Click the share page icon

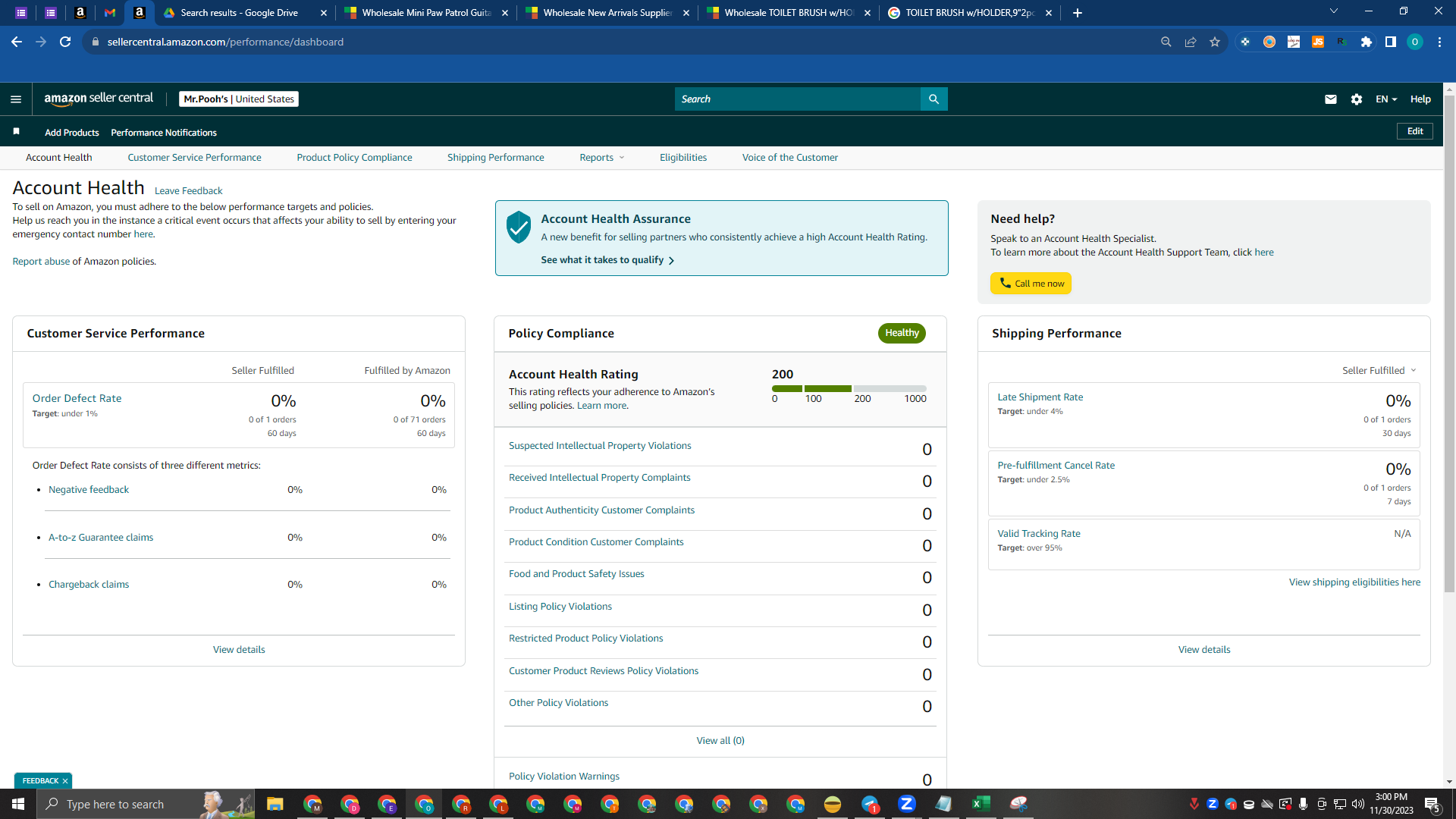click(x=1191, y=42)
